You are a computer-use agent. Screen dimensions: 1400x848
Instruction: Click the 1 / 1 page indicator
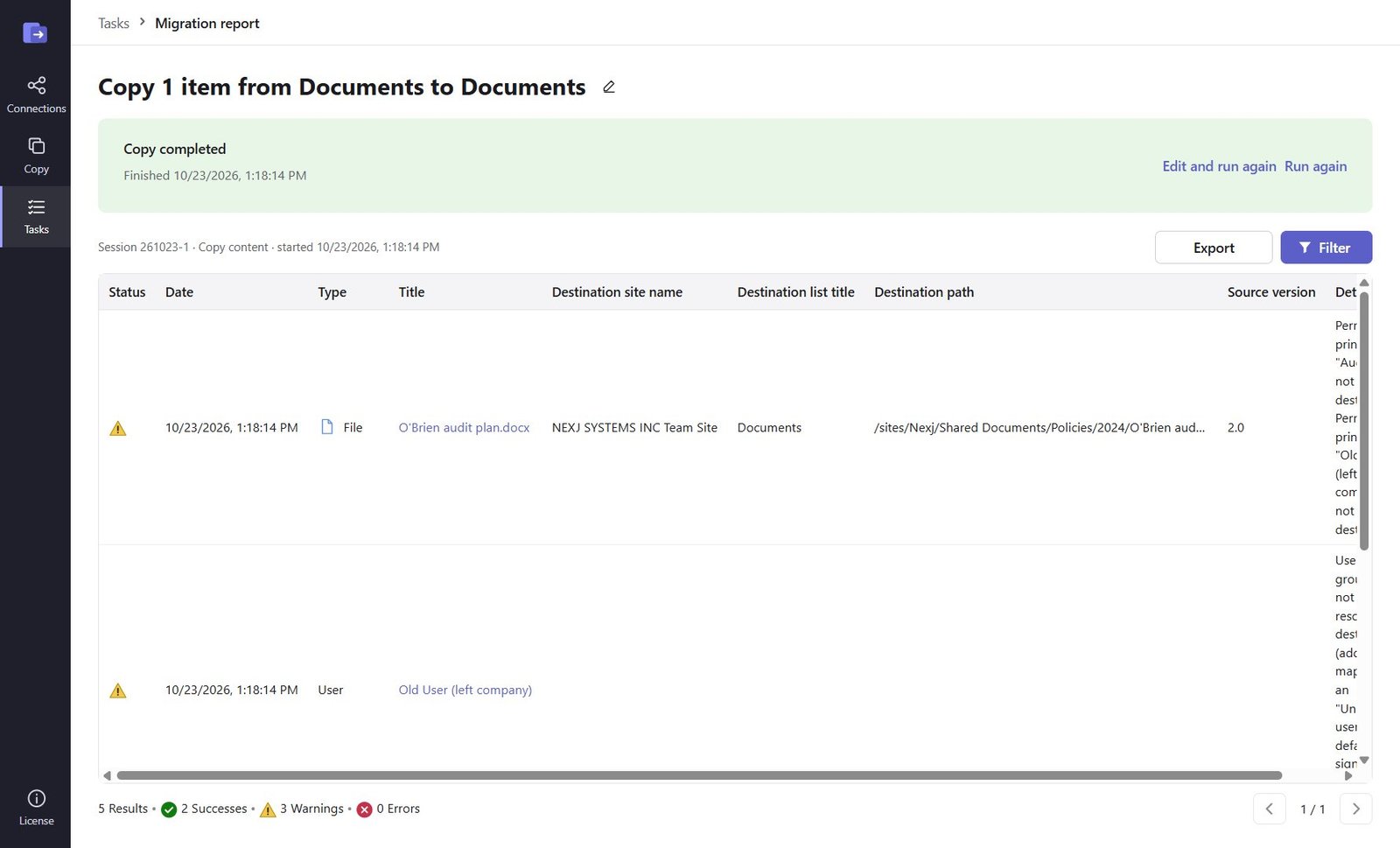click(1312, 809)
